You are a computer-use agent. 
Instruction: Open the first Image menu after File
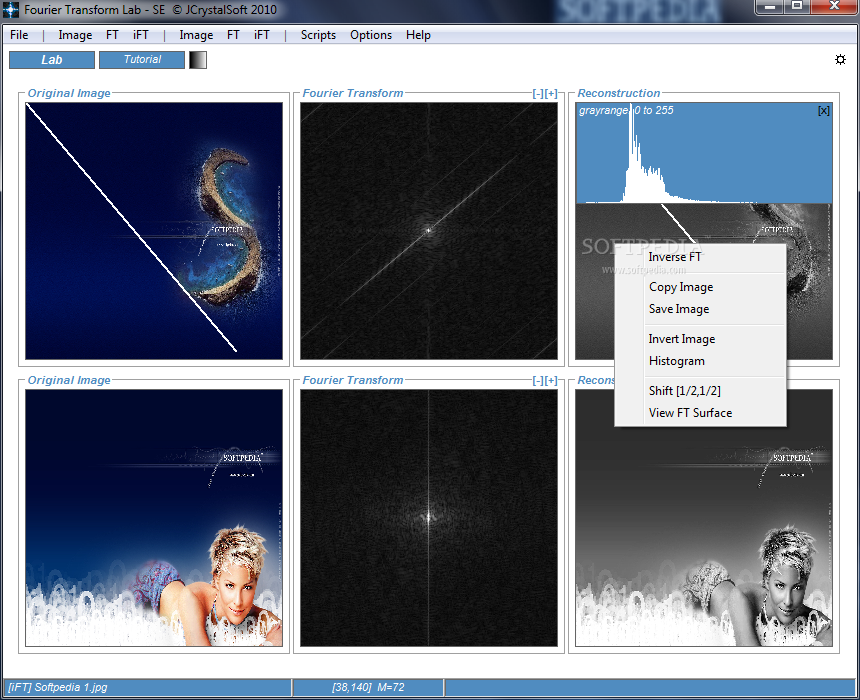(75, 35)
